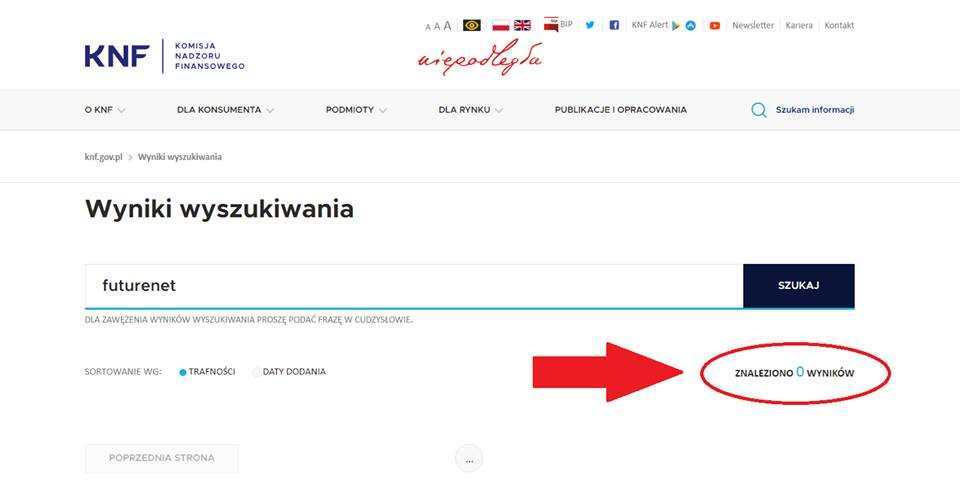
Task: Open the KNF Twitter icon
Action: [590, 25]
